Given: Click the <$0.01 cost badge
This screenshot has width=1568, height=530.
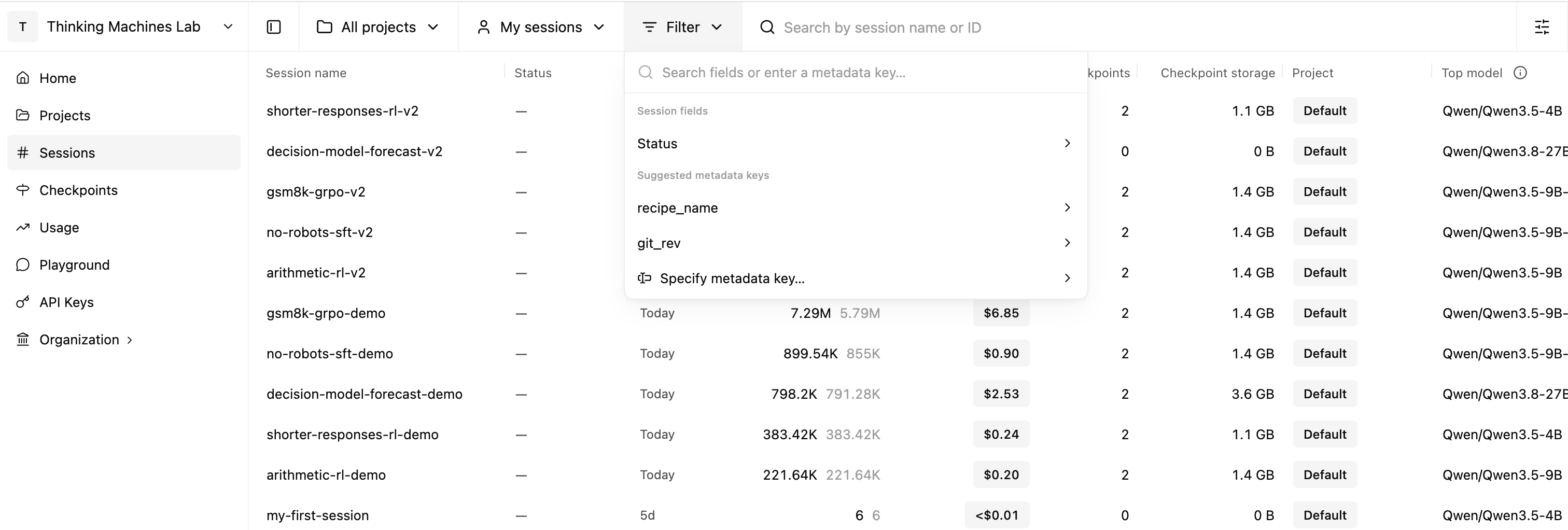Looking at the screenshot, I should point(997,515).
